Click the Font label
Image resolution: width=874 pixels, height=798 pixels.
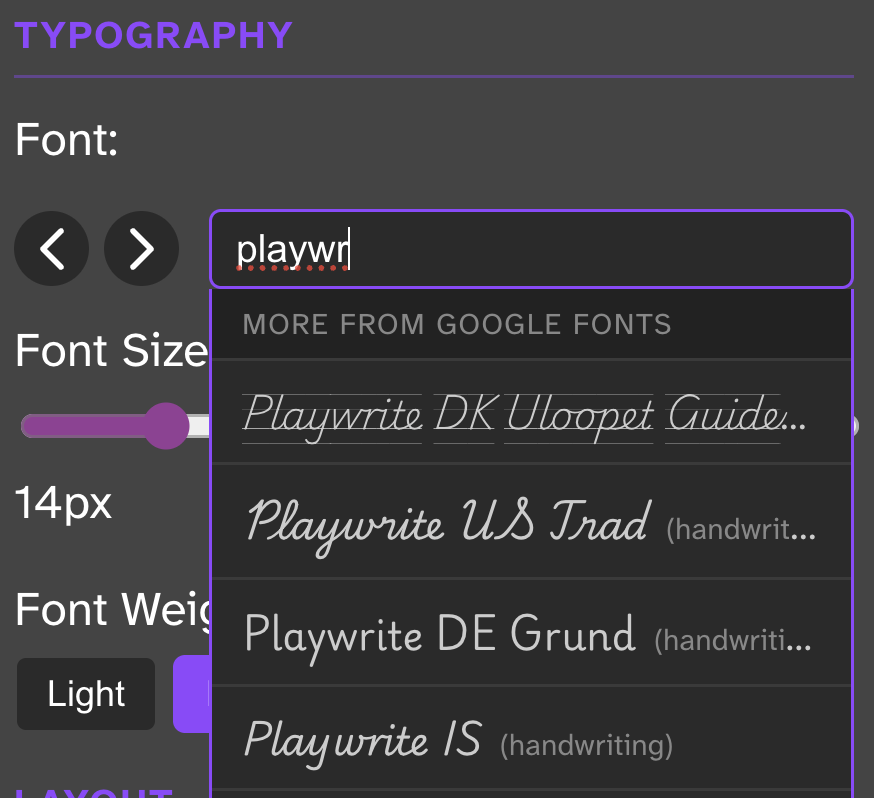click(66, 140)
